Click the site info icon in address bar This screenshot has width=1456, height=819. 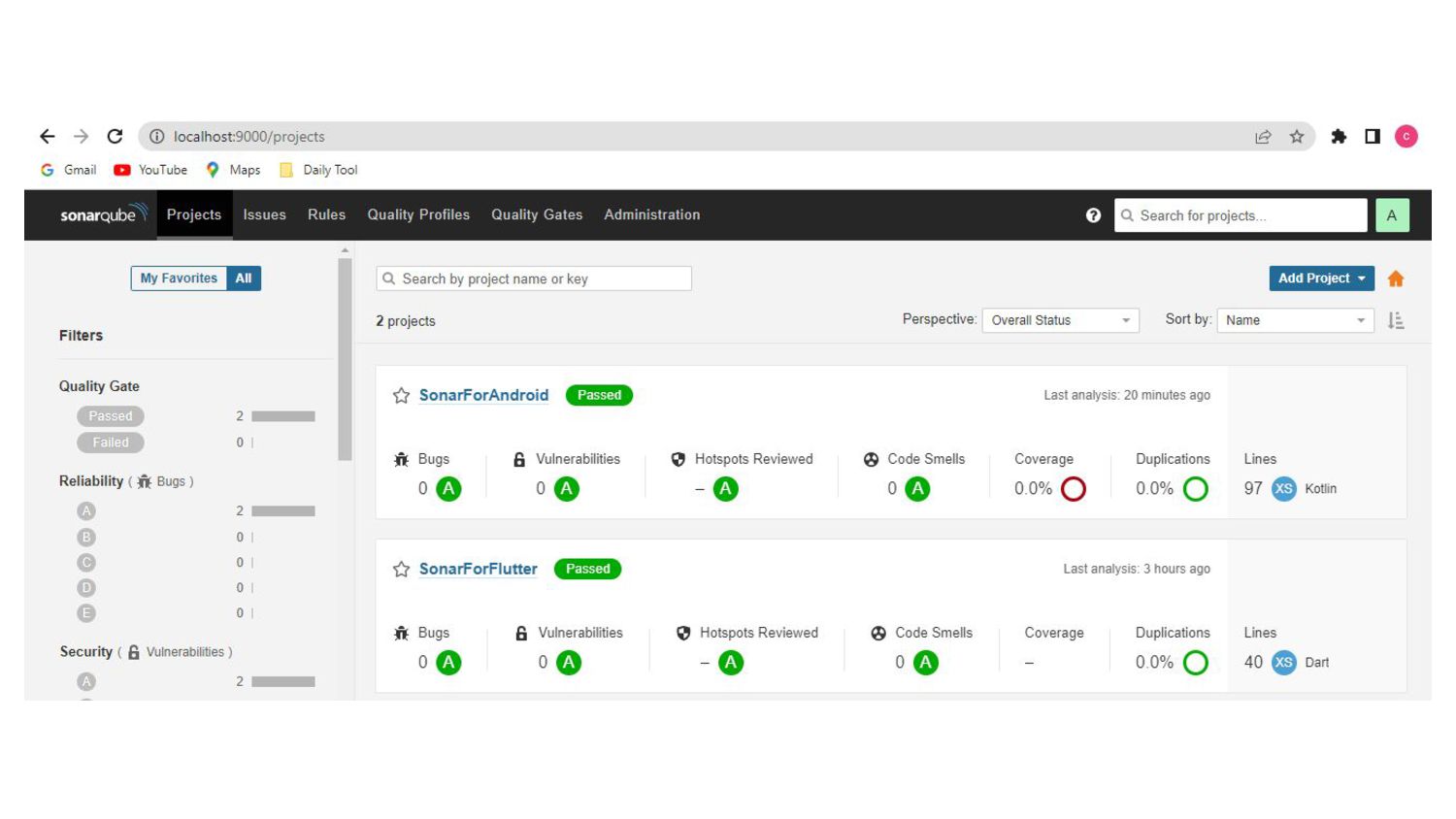pyautogui.click(x=156, y=137)
